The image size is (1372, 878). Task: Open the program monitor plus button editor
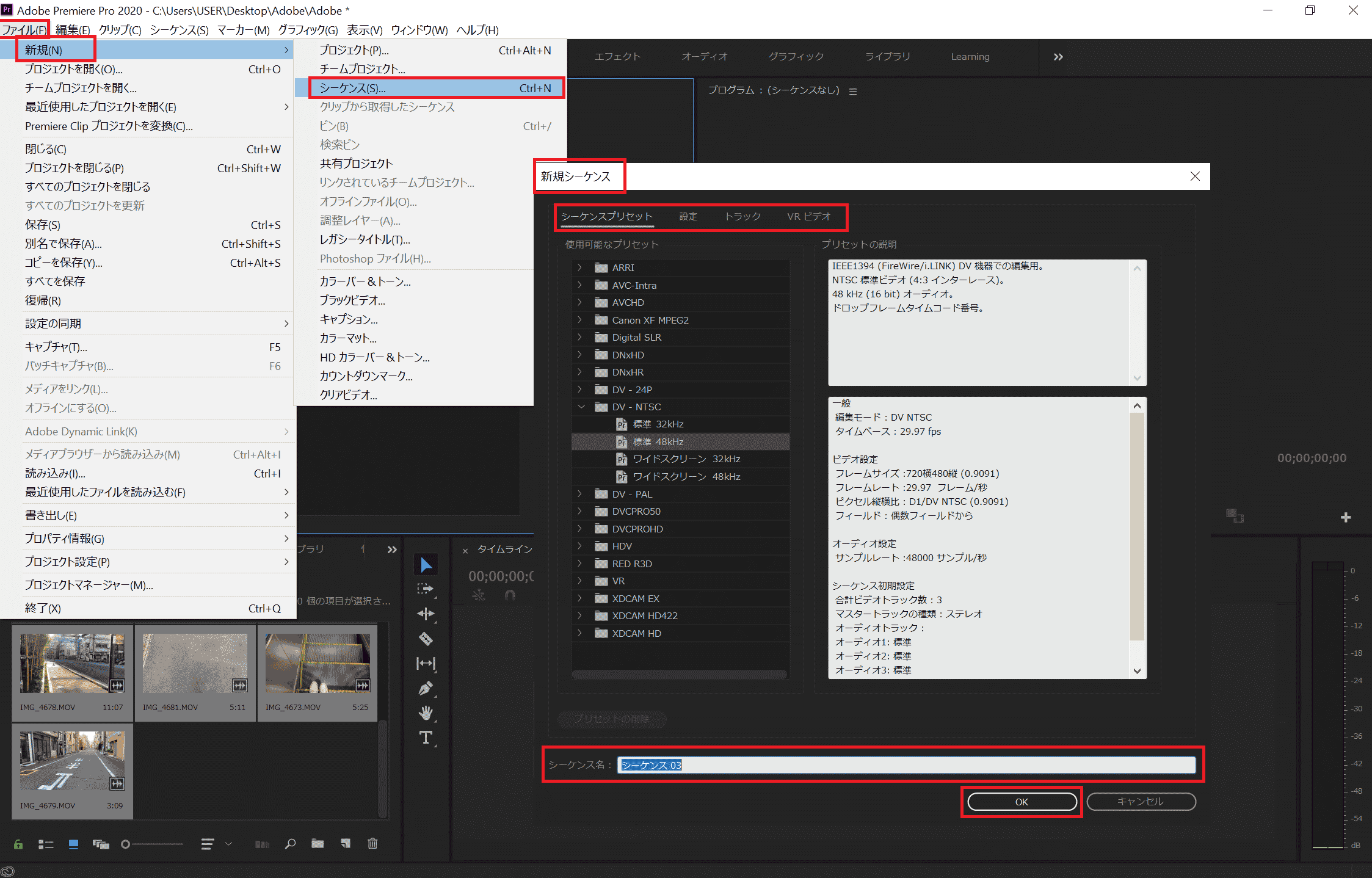tap(1346, 518)
